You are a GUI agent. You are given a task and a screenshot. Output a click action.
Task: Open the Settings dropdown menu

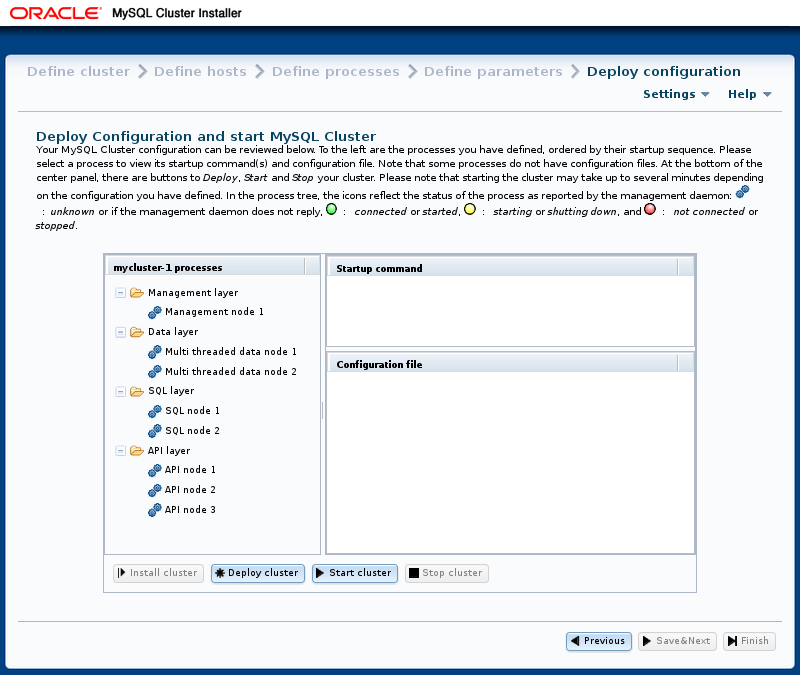pyautogui.click(x=676, y=94)
